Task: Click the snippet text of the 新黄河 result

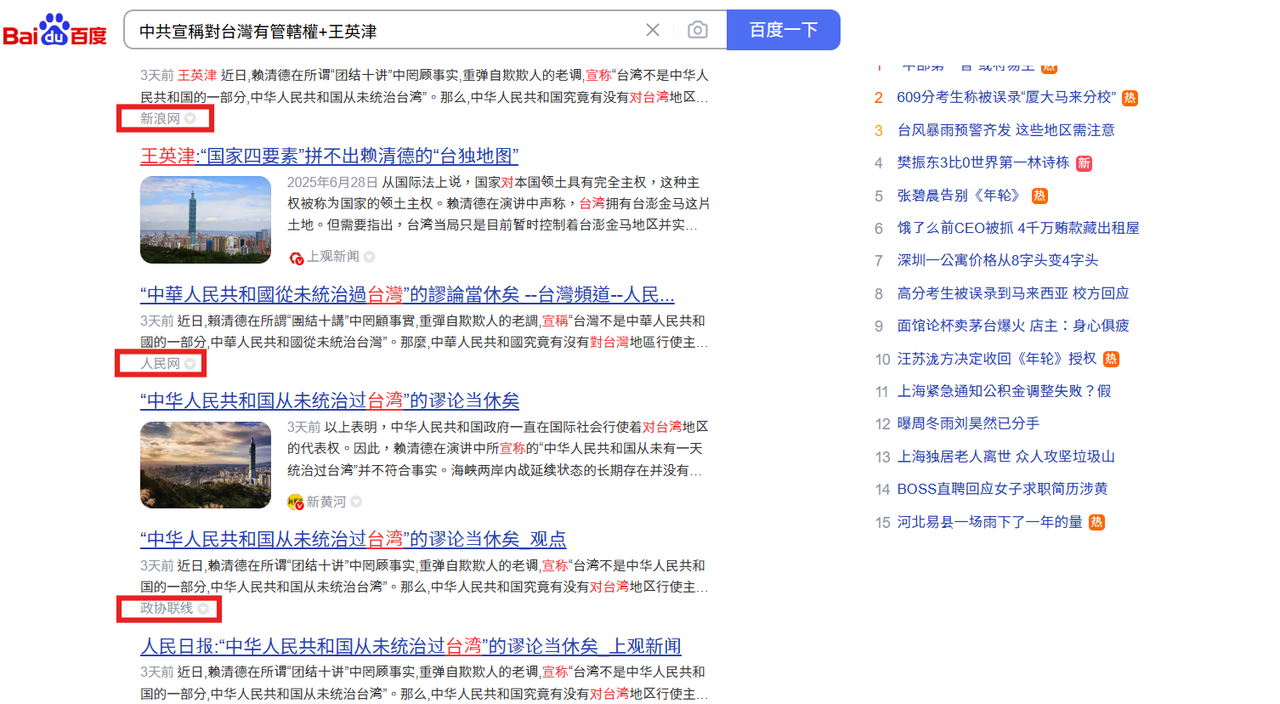Action: 498,448
